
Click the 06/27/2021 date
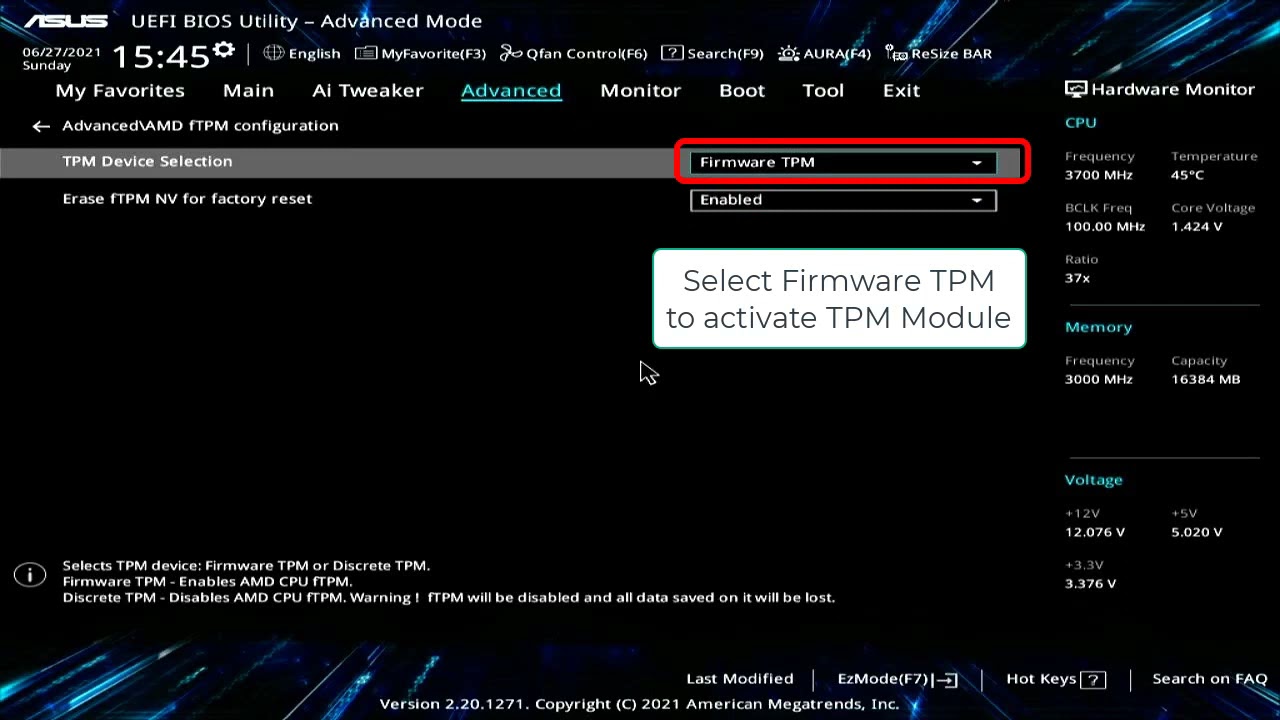click(x=62, y=52)
